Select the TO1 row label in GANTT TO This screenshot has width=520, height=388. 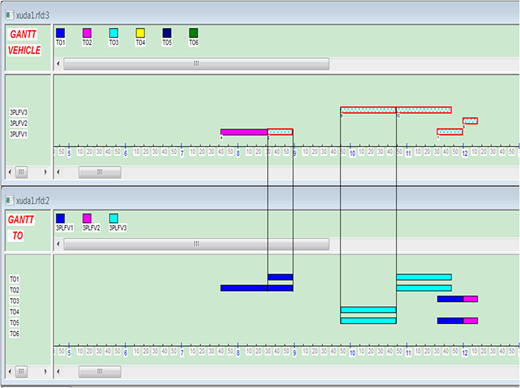click(x=14, y=279)
